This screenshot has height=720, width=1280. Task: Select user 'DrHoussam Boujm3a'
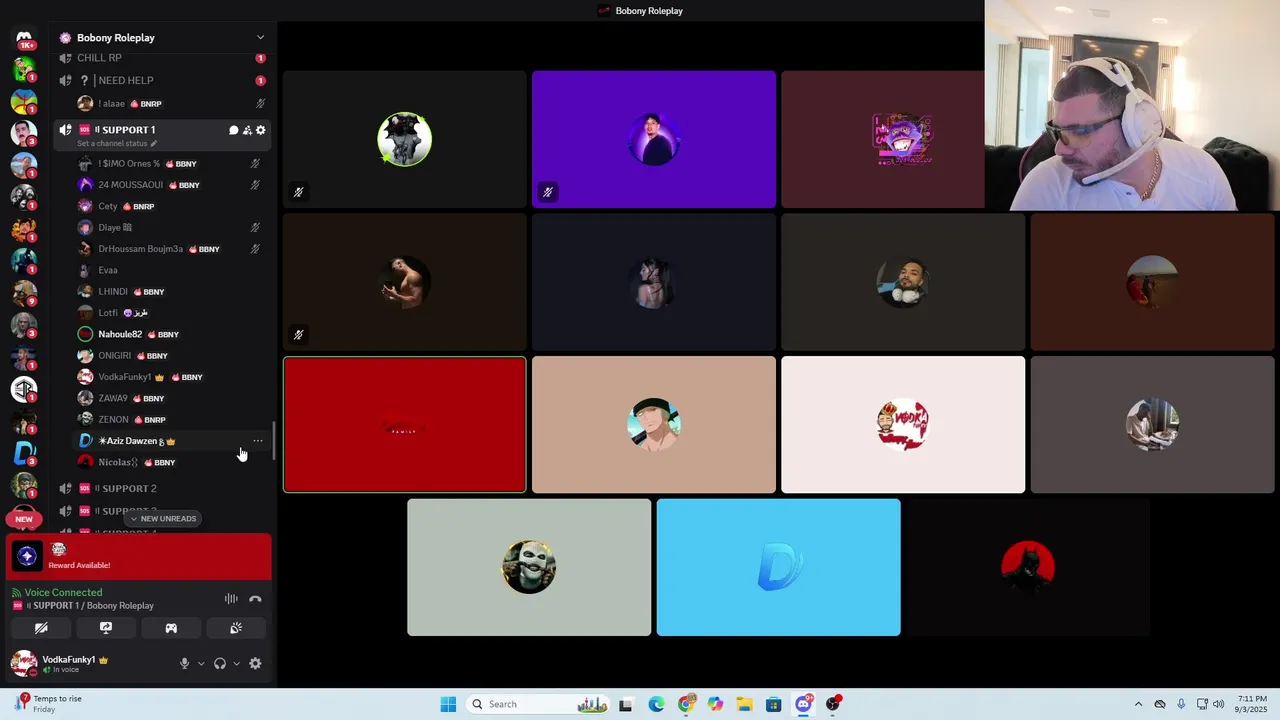pyautogui.click(x=172, y=249)
